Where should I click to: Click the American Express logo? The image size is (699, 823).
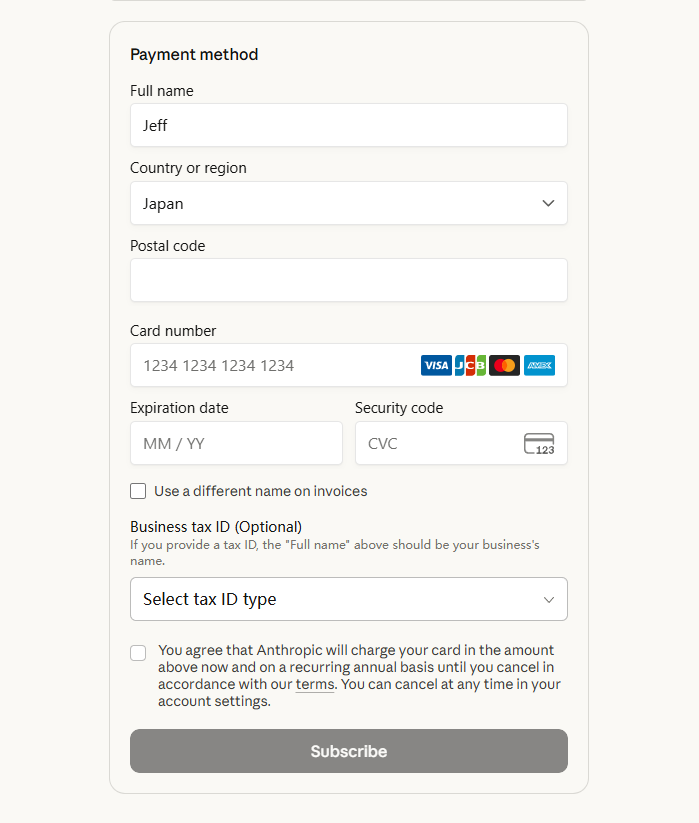tap(539, 366)
